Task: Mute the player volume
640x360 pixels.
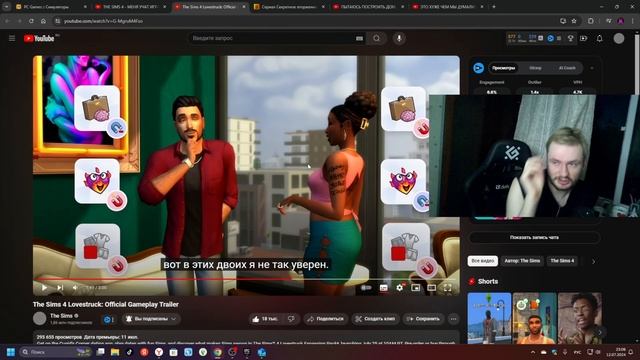Action: 76,288
